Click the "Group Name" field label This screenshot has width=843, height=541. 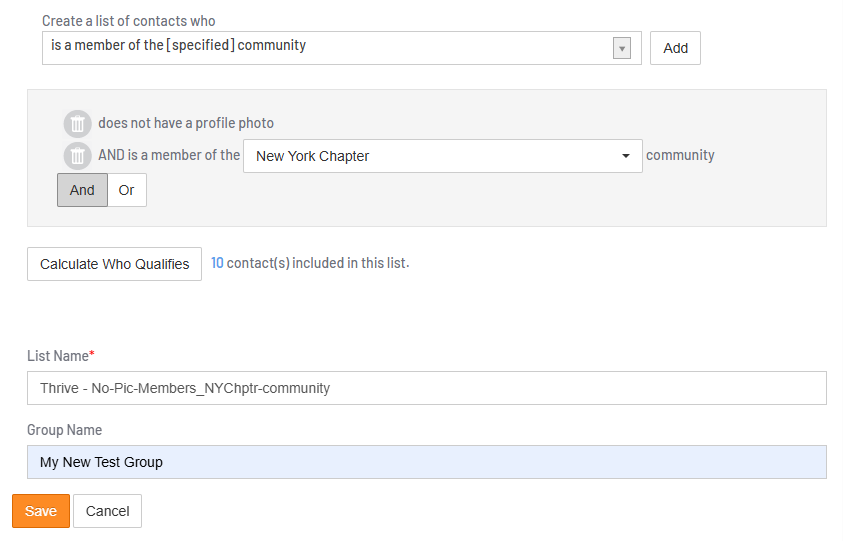point(64,430)
